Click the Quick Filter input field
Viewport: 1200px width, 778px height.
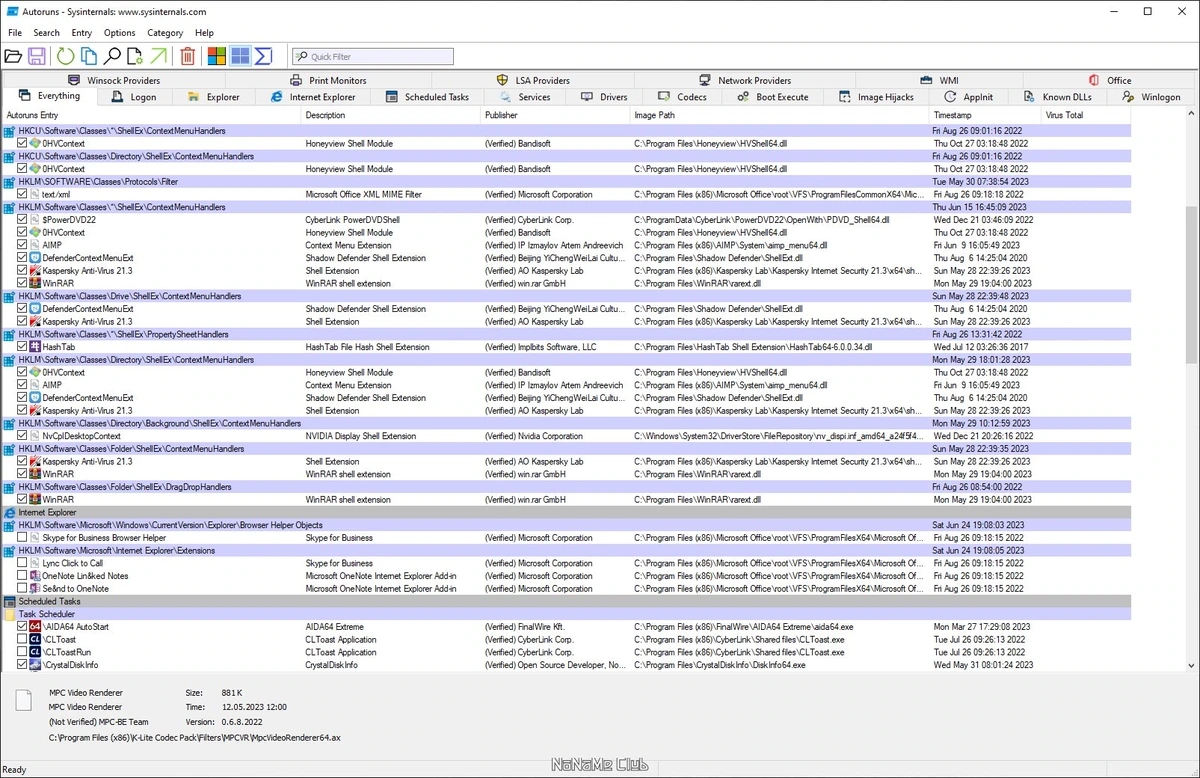tap(373, 57)
